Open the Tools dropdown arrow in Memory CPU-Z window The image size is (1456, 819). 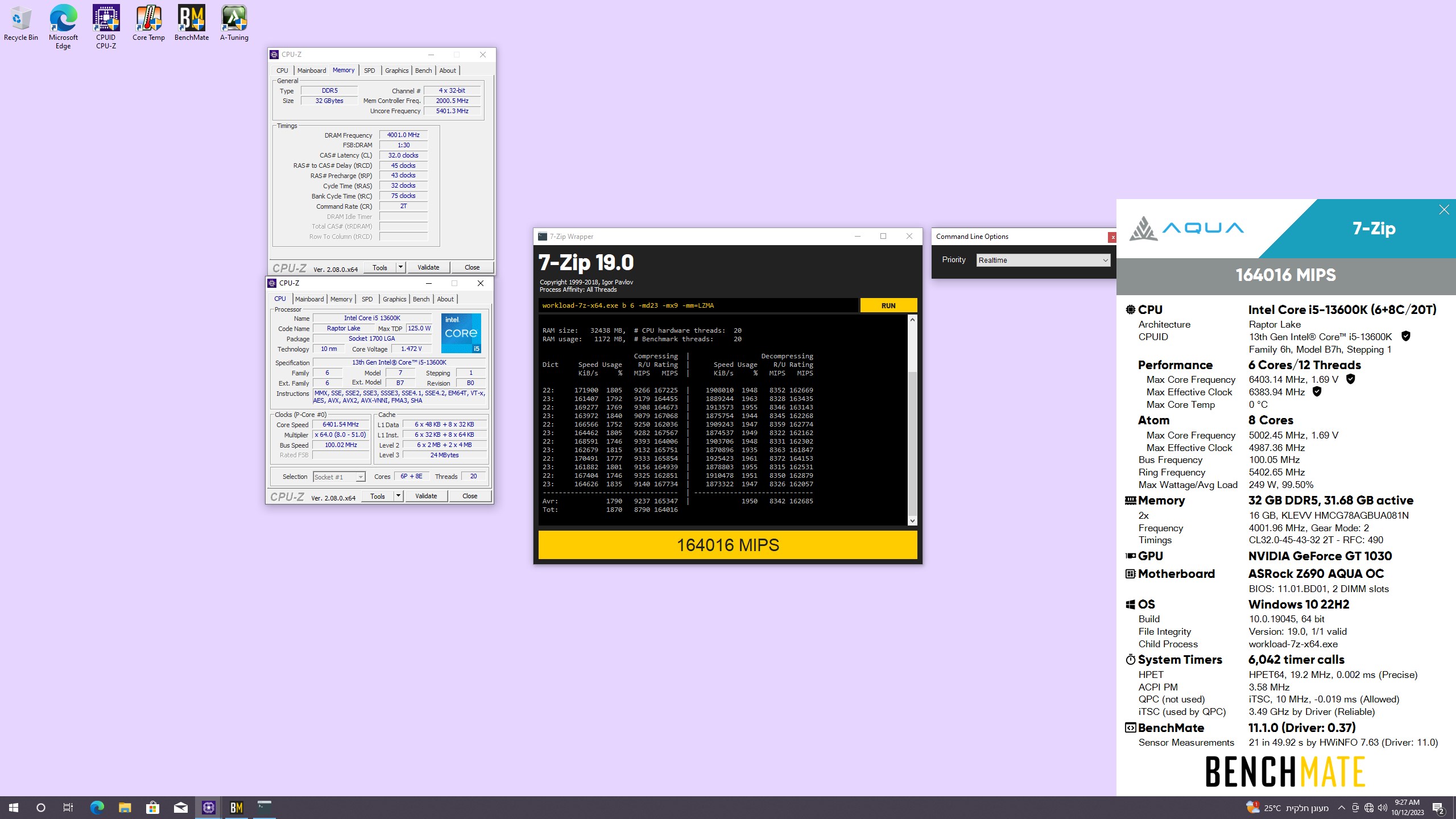tap(400, 267)
